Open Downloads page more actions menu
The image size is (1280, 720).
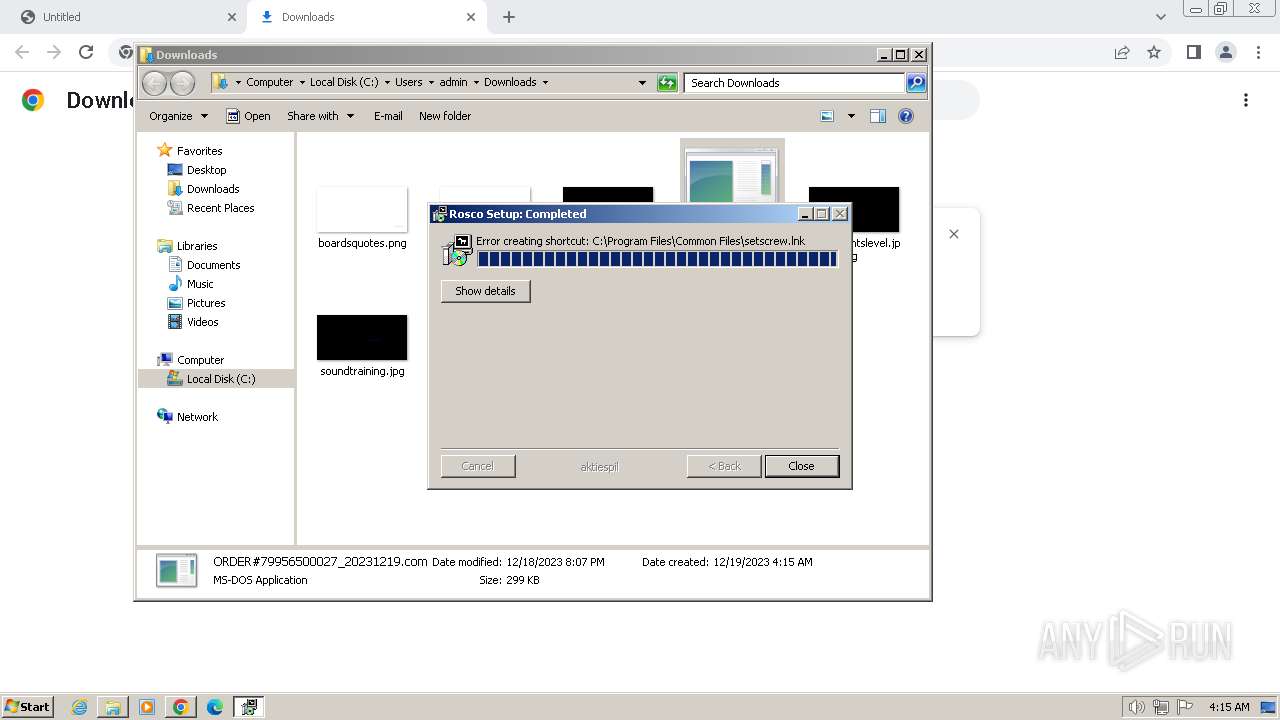click(1246, 100)
